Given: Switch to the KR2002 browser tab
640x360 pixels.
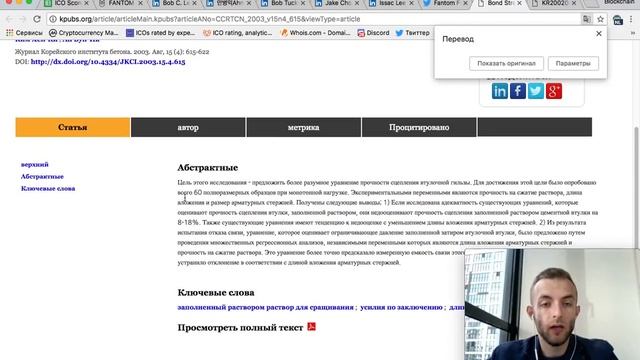Looking at the screenshot, I should pos(554,3).
